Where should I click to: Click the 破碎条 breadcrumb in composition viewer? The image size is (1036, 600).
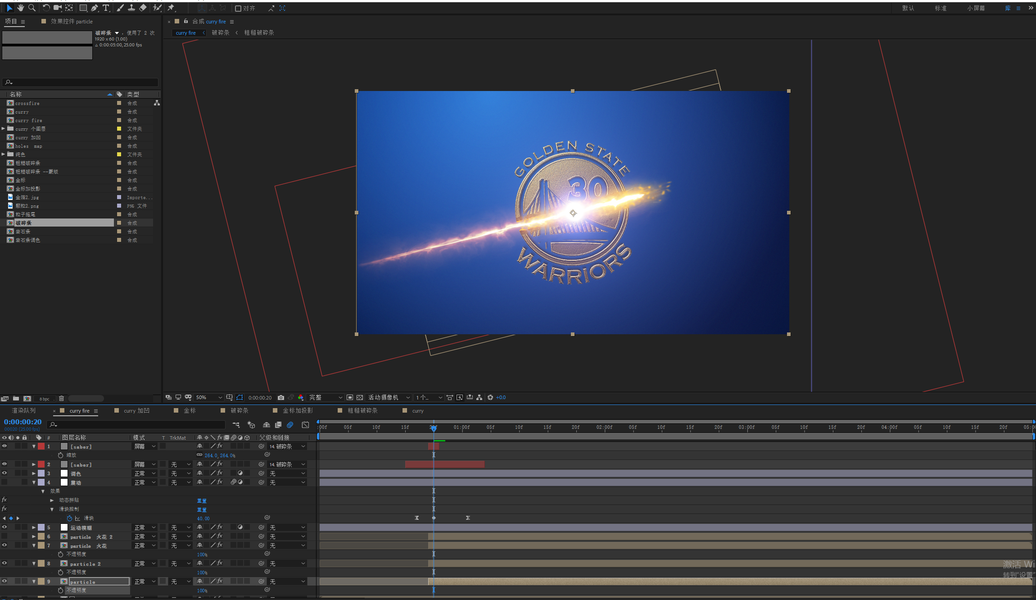click(221, 32)
